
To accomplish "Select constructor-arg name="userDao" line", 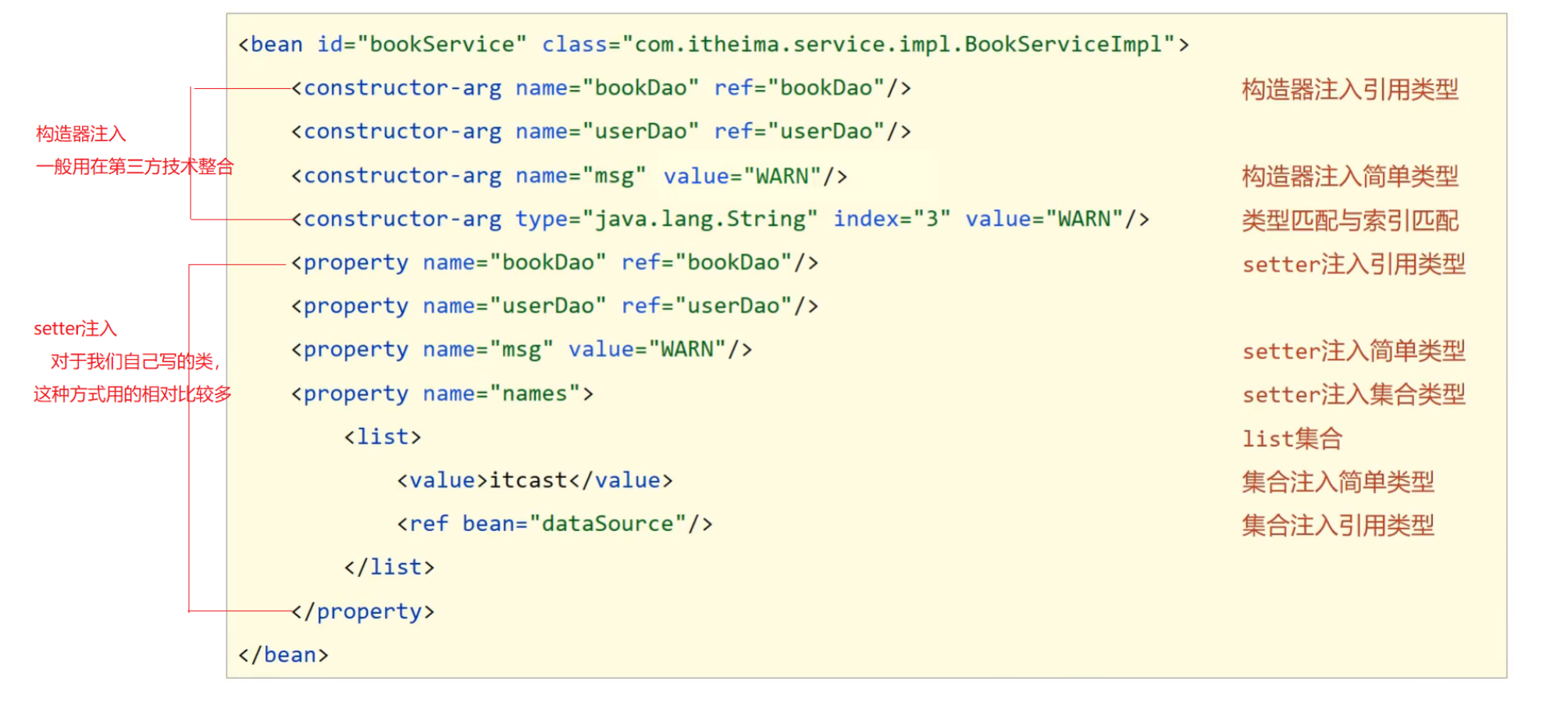I will point(601,131).
